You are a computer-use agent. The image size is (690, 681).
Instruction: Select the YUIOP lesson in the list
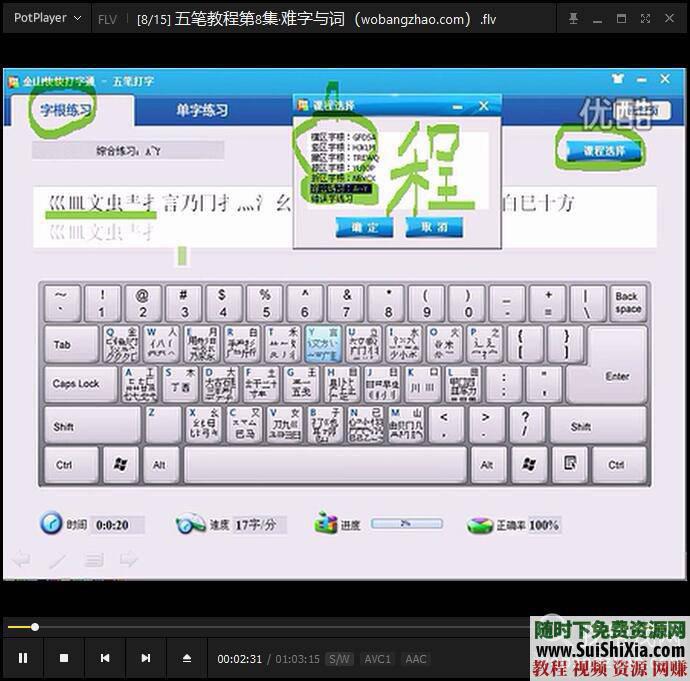tap(343, 168)
